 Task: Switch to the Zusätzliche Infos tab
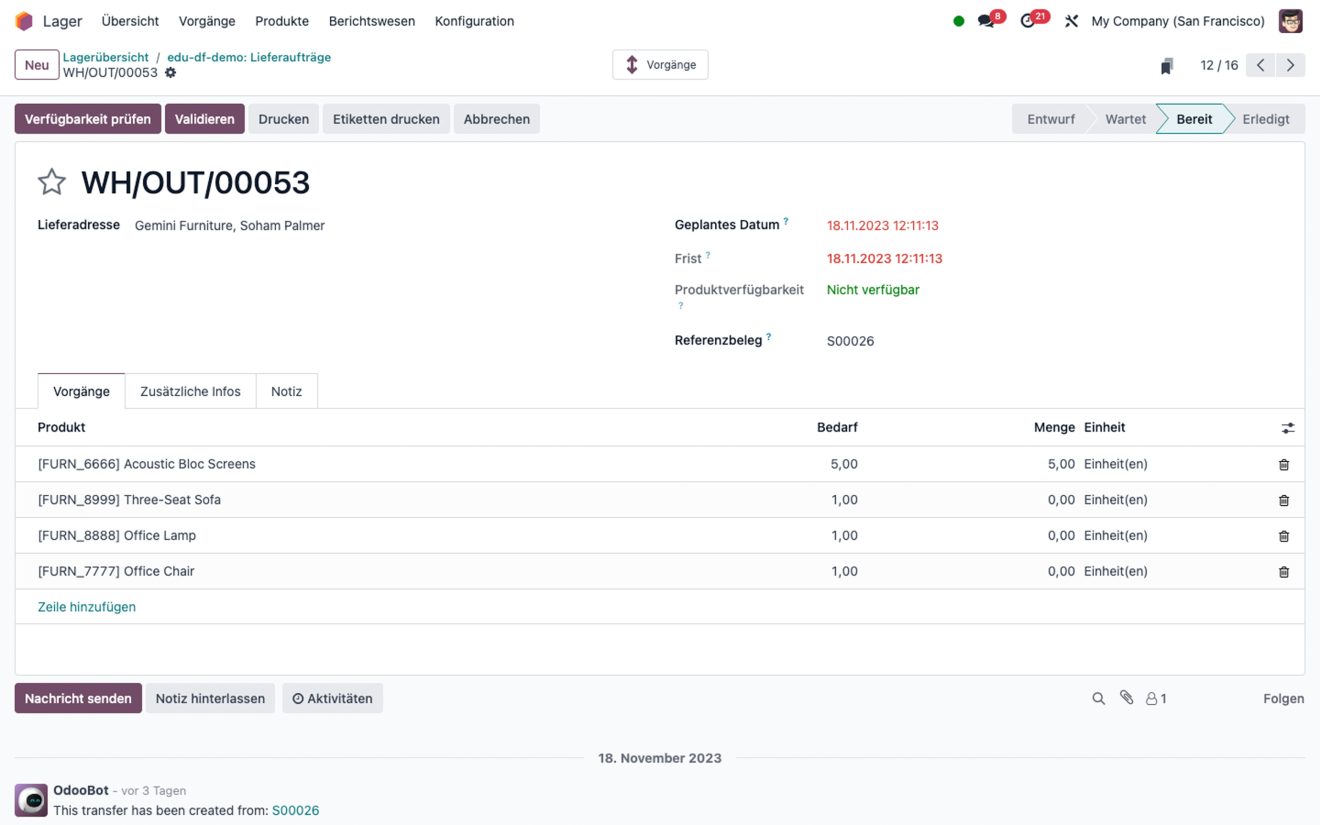190,391
